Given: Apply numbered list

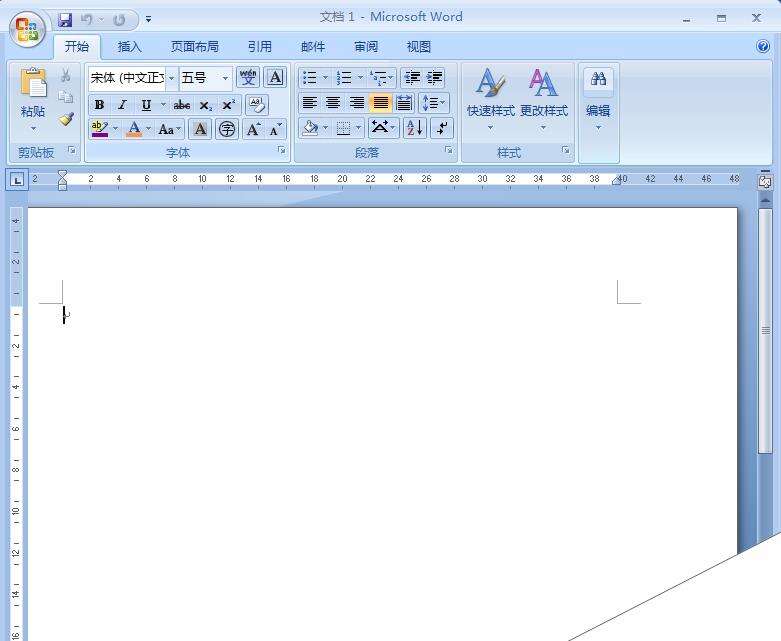Looking at the screenshot, I should pyautogui.click(x=344, y=78).
